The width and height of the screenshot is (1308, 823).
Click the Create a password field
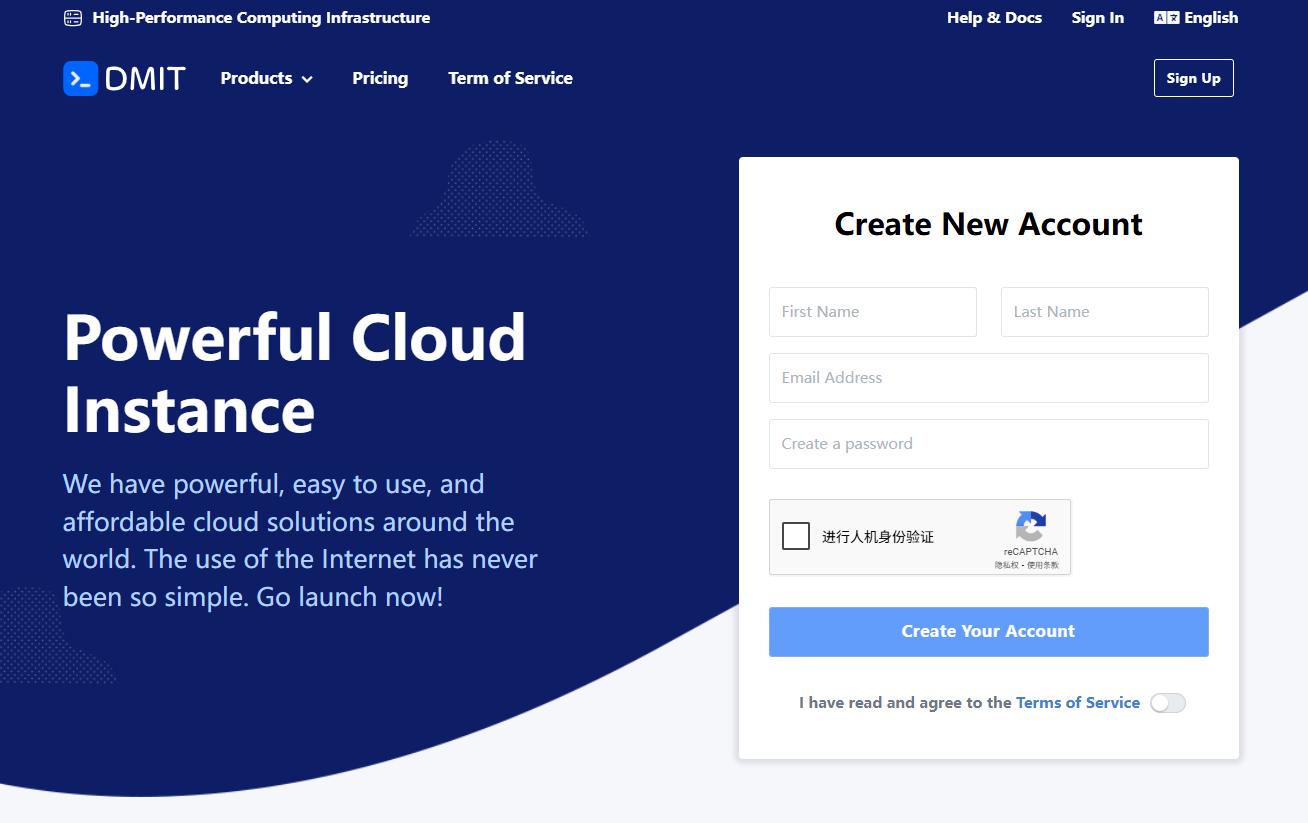point(988,444)
